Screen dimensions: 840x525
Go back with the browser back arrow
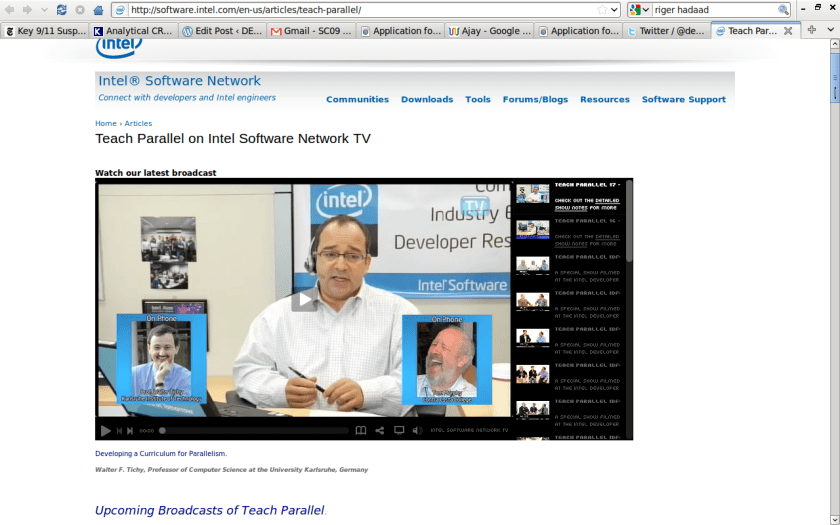(10, 10)
